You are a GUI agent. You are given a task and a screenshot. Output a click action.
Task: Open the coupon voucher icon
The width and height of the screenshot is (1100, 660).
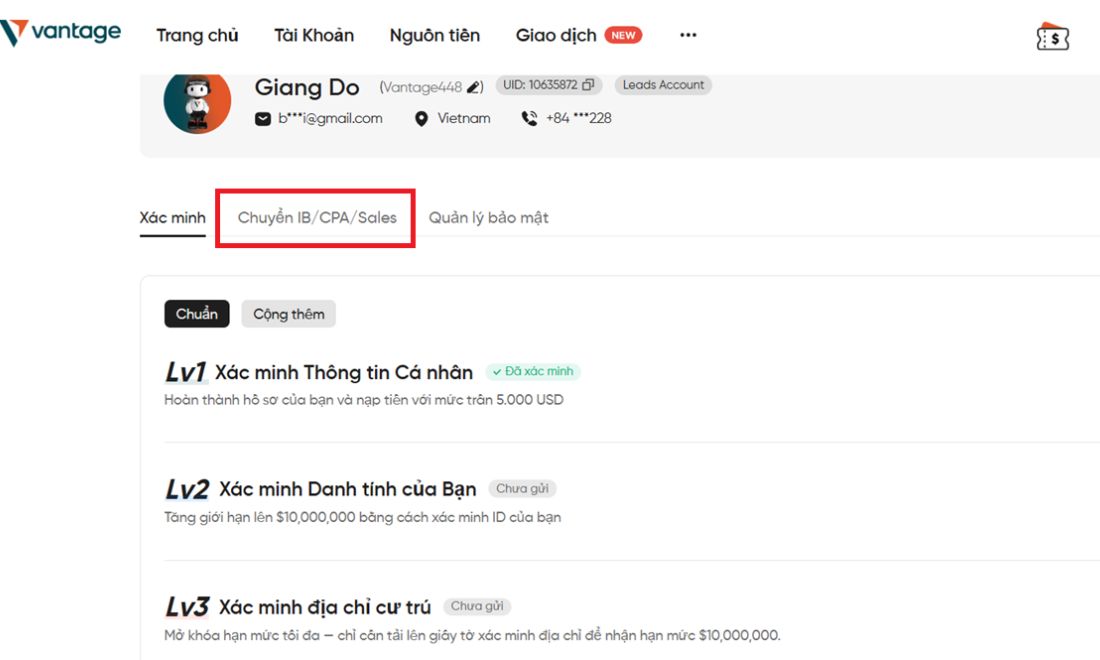click(1052, 36)
